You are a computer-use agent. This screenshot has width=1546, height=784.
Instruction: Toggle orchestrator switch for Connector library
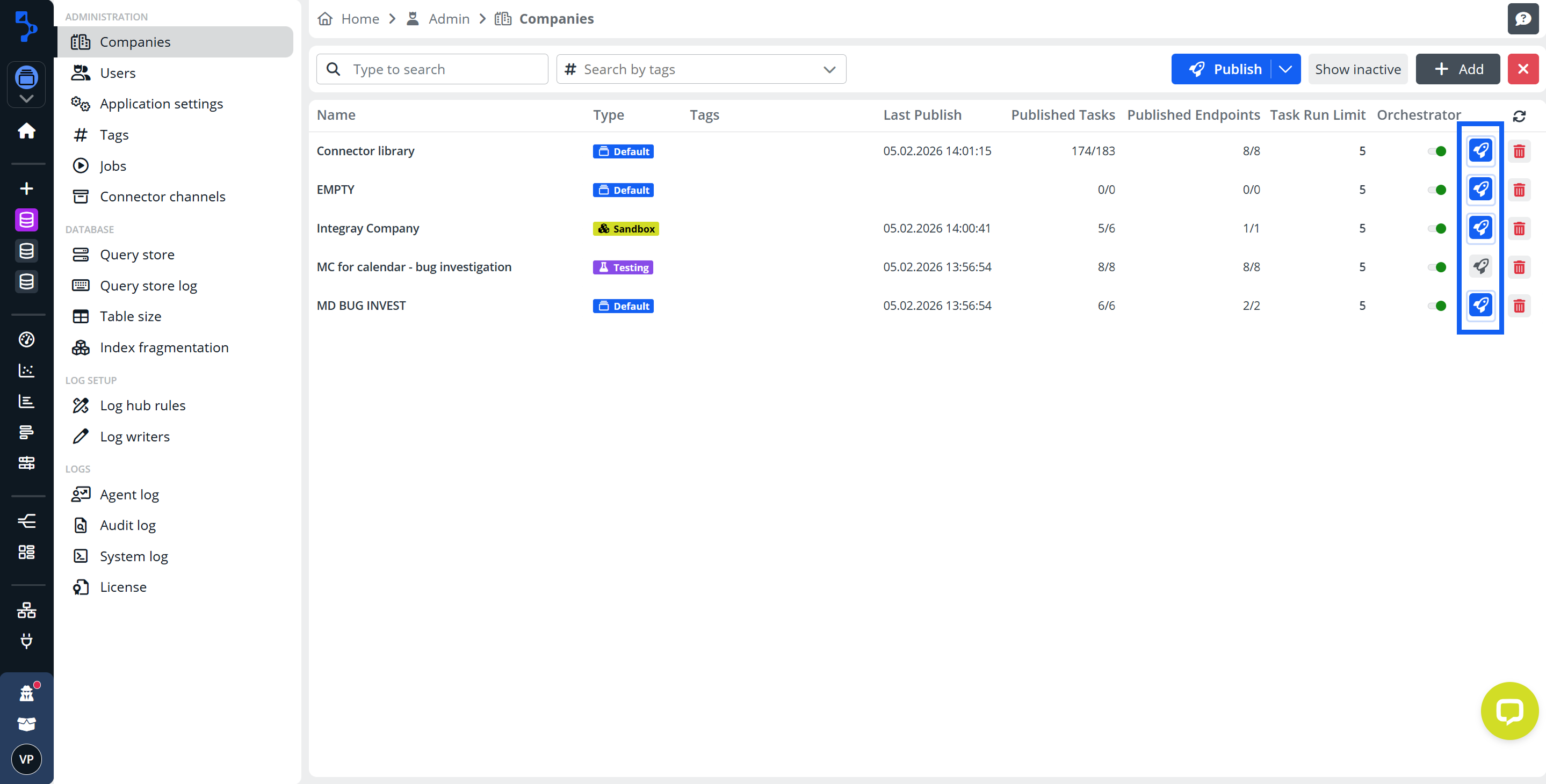click(1437, 151)
